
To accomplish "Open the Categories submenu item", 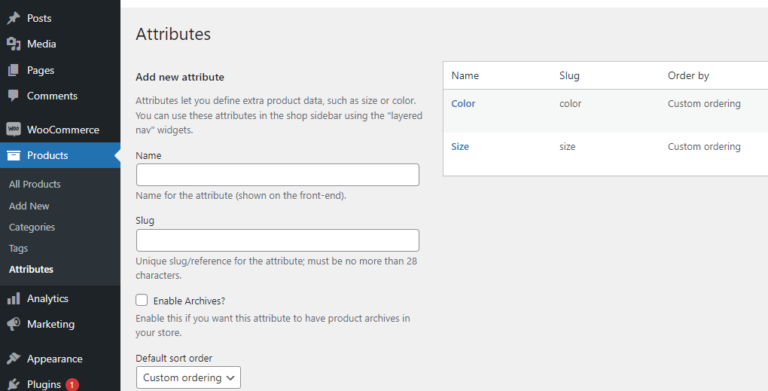I will coord(32,227).
